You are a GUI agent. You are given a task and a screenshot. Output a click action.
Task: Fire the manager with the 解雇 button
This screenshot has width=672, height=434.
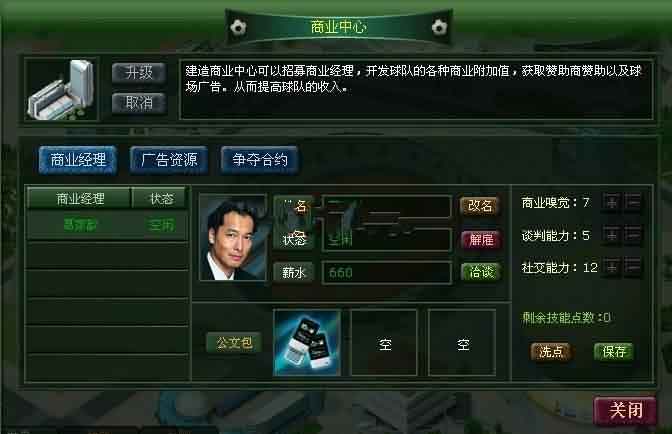481,239
